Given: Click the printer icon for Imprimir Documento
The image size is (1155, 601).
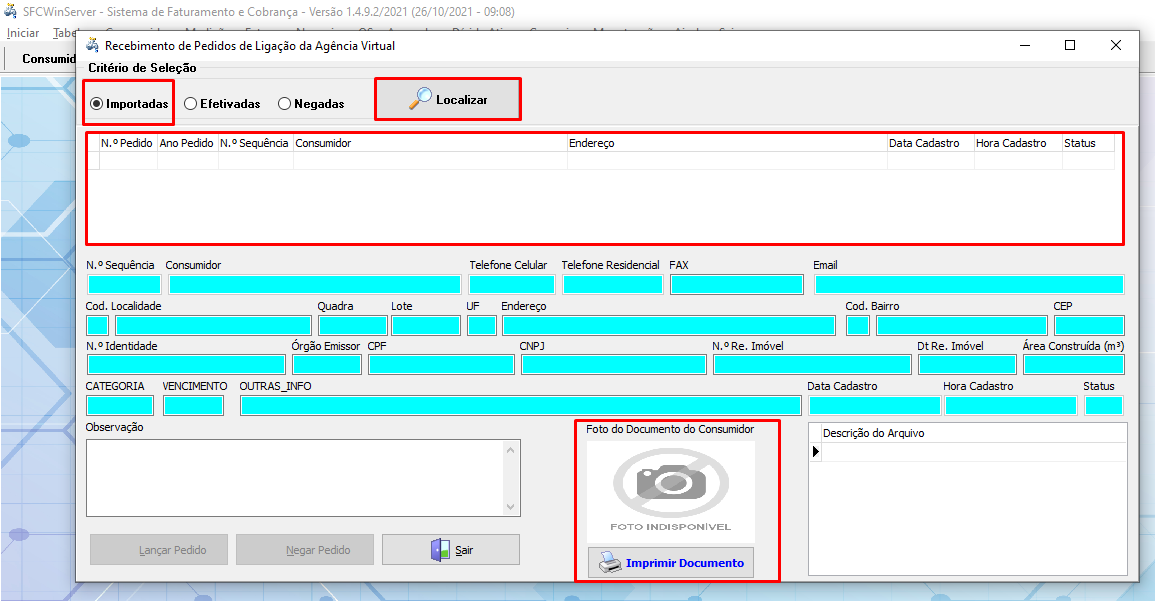Looking at the screenshot, I should point(609,564).
